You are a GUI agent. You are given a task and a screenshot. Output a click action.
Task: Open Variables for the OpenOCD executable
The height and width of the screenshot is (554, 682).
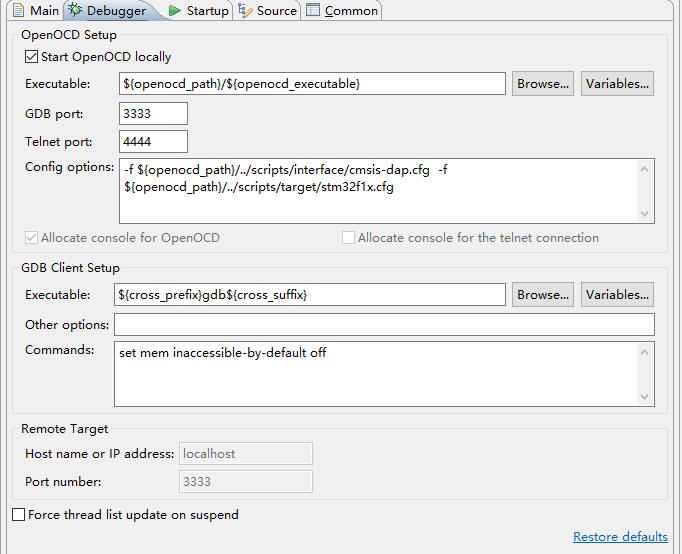pos(617,84)
